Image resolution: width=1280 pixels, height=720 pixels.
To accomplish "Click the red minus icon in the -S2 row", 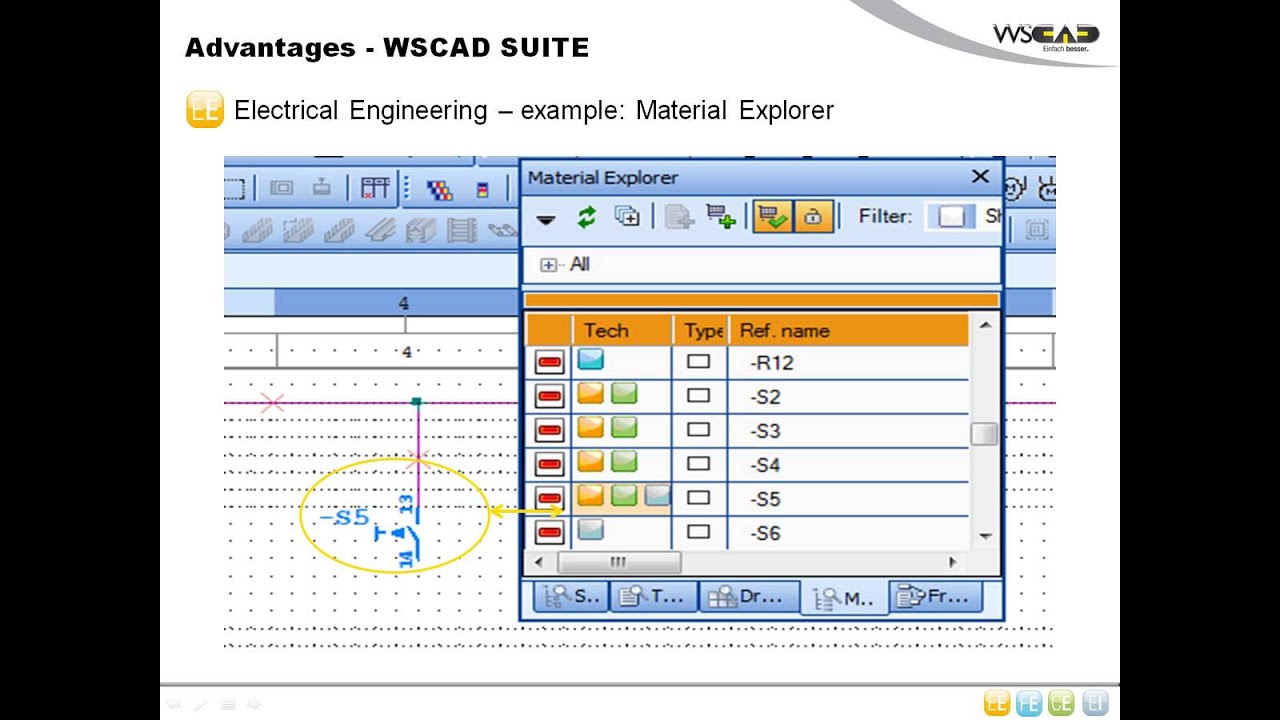I will pyautogui.click(x=549, y=397).
